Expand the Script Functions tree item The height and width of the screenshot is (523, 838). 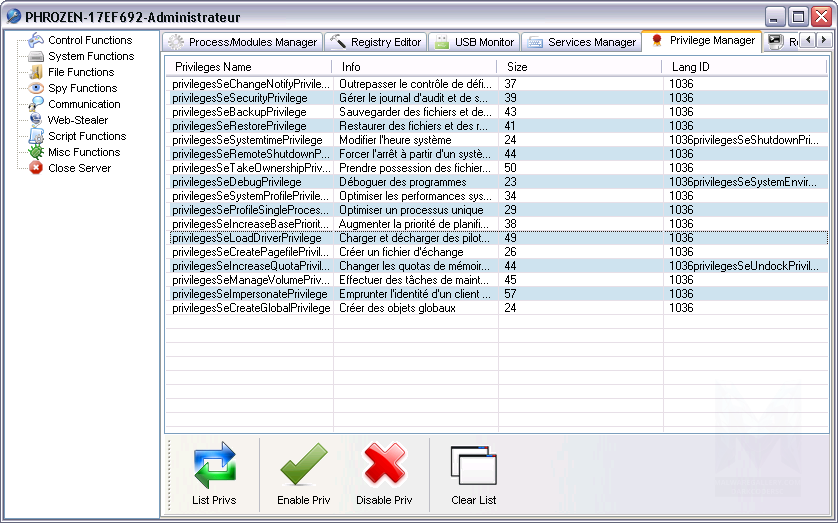87,136
